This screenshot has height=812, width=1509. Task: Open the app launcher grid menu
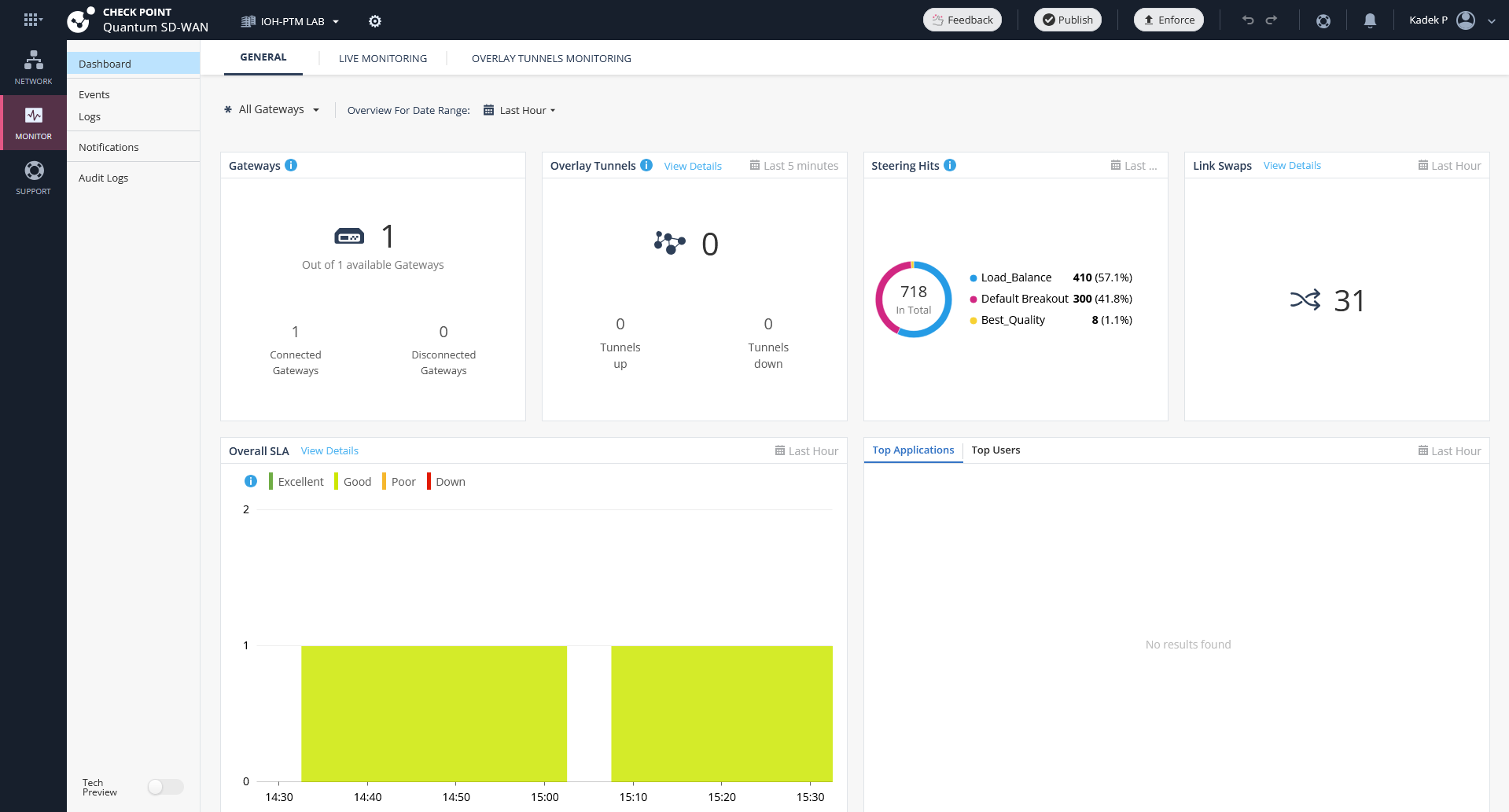(x=31, y=20)
